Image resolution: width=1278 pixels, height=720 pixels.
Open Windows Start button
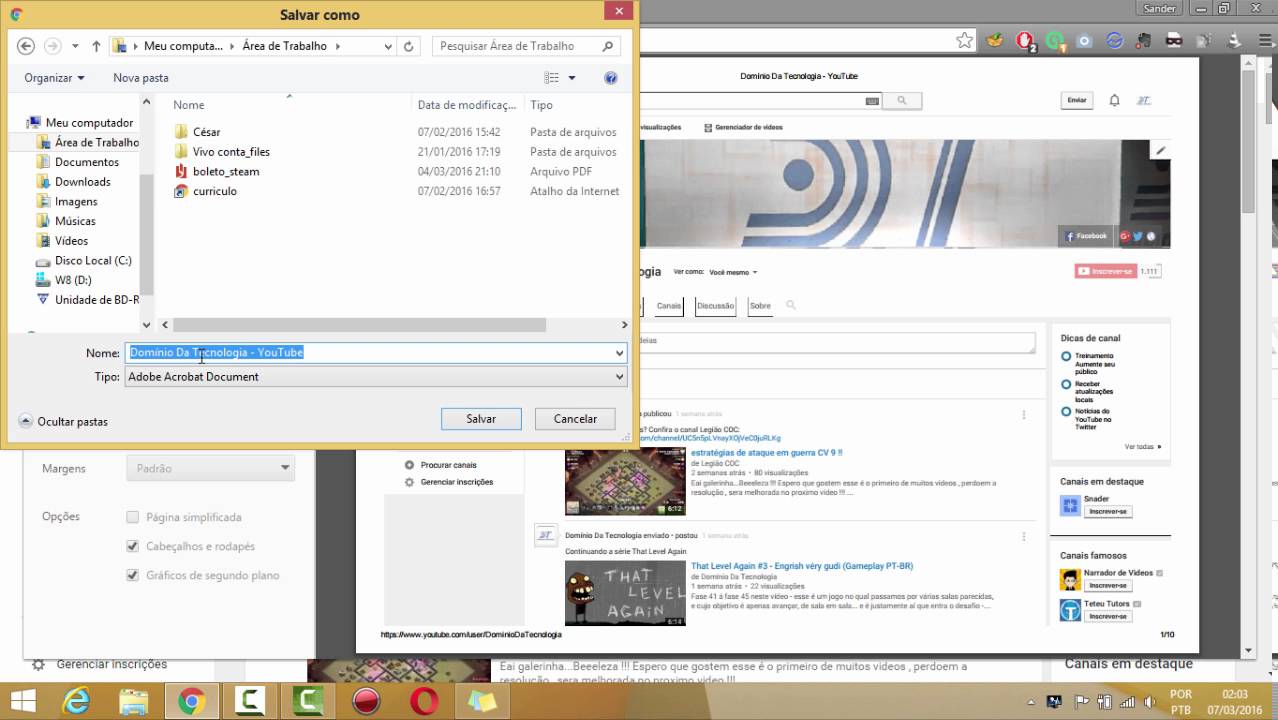(x=23, y=702)
